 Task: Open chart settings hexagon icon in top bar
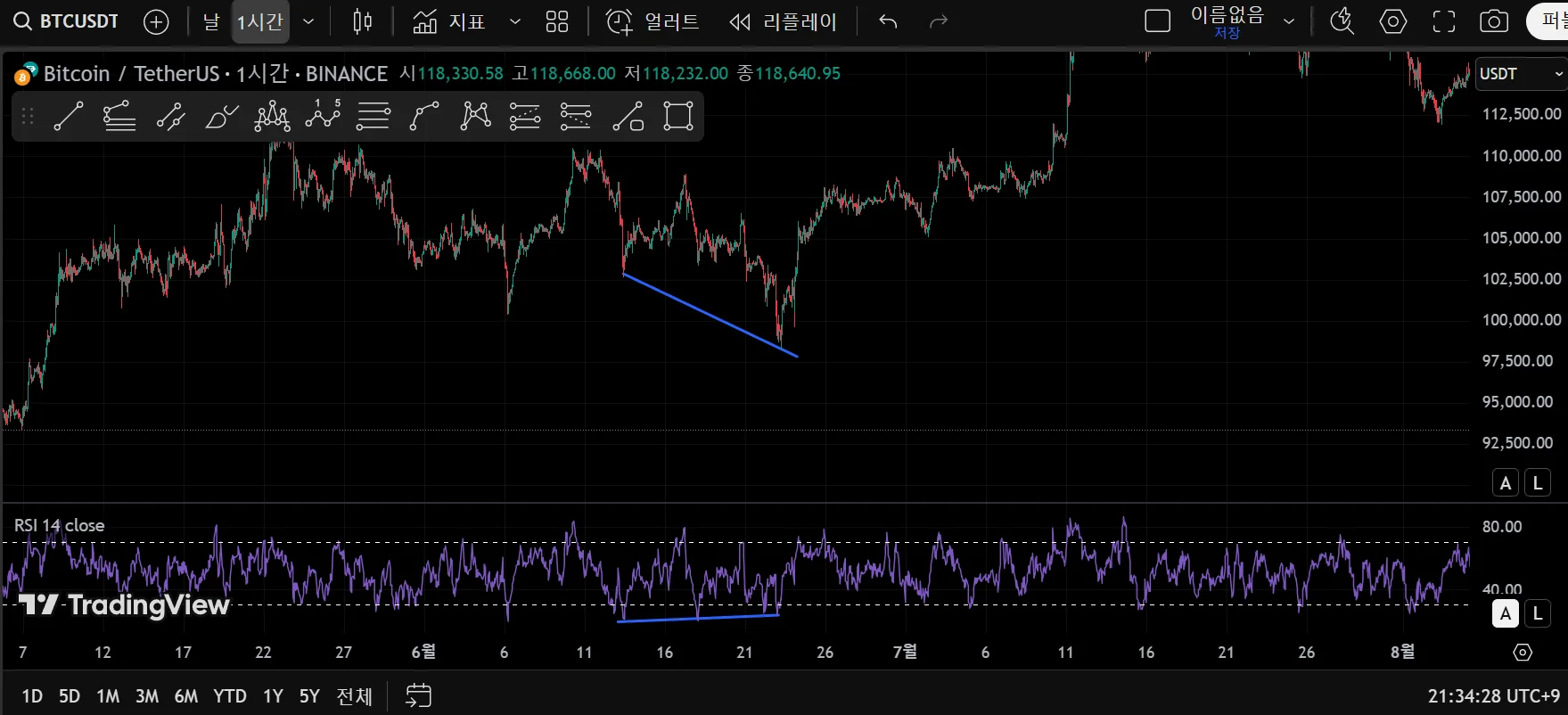pos(1392,21)
